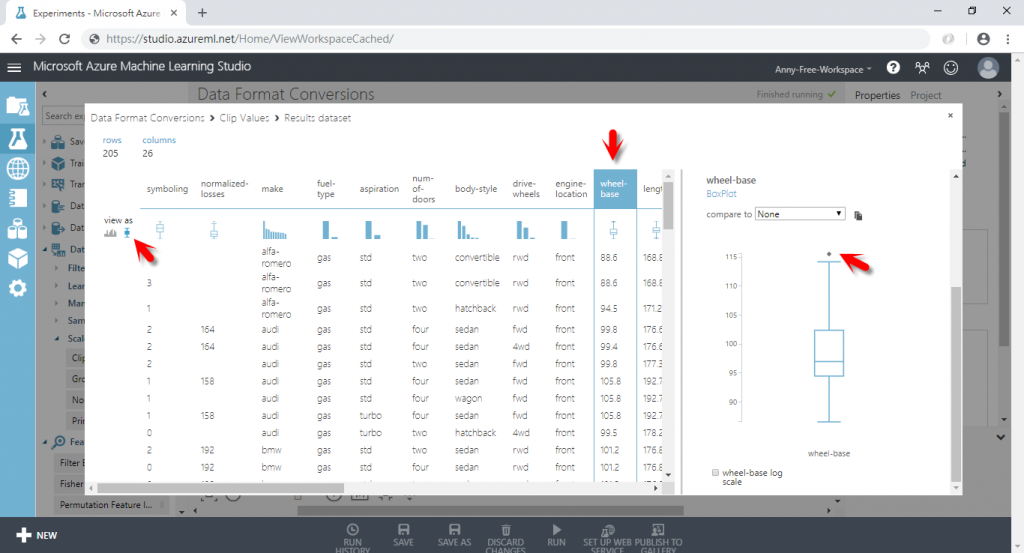Open the user account avatar
Screen dimensions: 1024x553
[988, 67]
